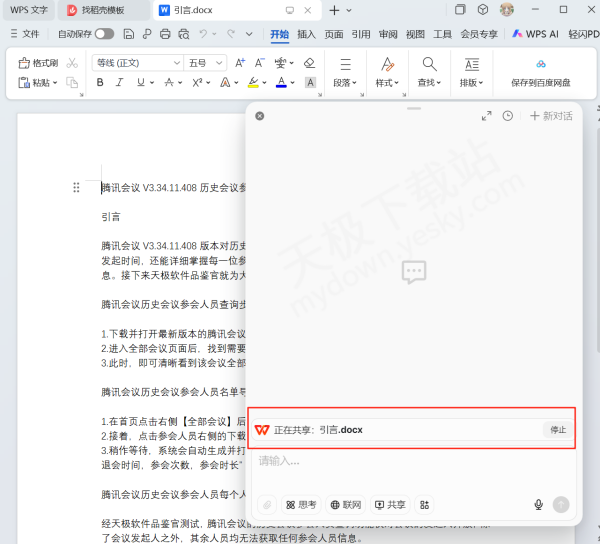Switch to the 视图 view tab
The height and width of the screenshot is (544, 600).
click(x=415, y=34)
